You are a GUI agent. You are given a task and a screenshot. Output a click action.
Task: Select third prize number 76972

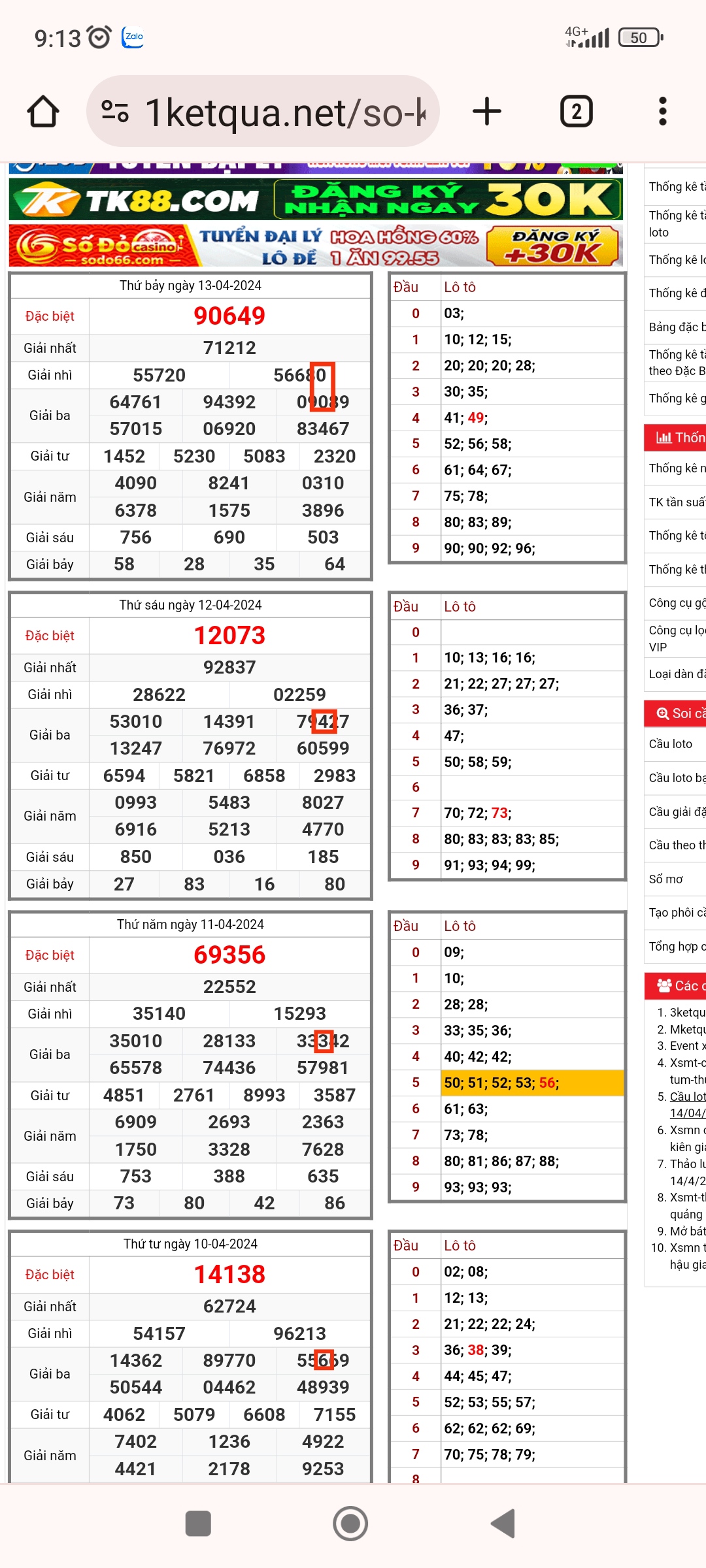[229, 749]
